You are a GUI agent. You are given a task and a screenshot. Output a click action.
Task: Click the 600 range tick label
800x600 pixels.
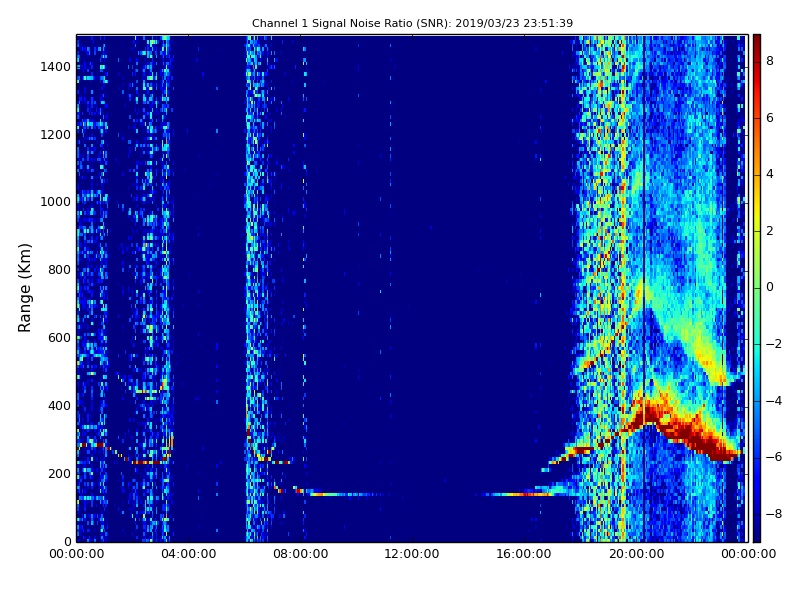59,338
